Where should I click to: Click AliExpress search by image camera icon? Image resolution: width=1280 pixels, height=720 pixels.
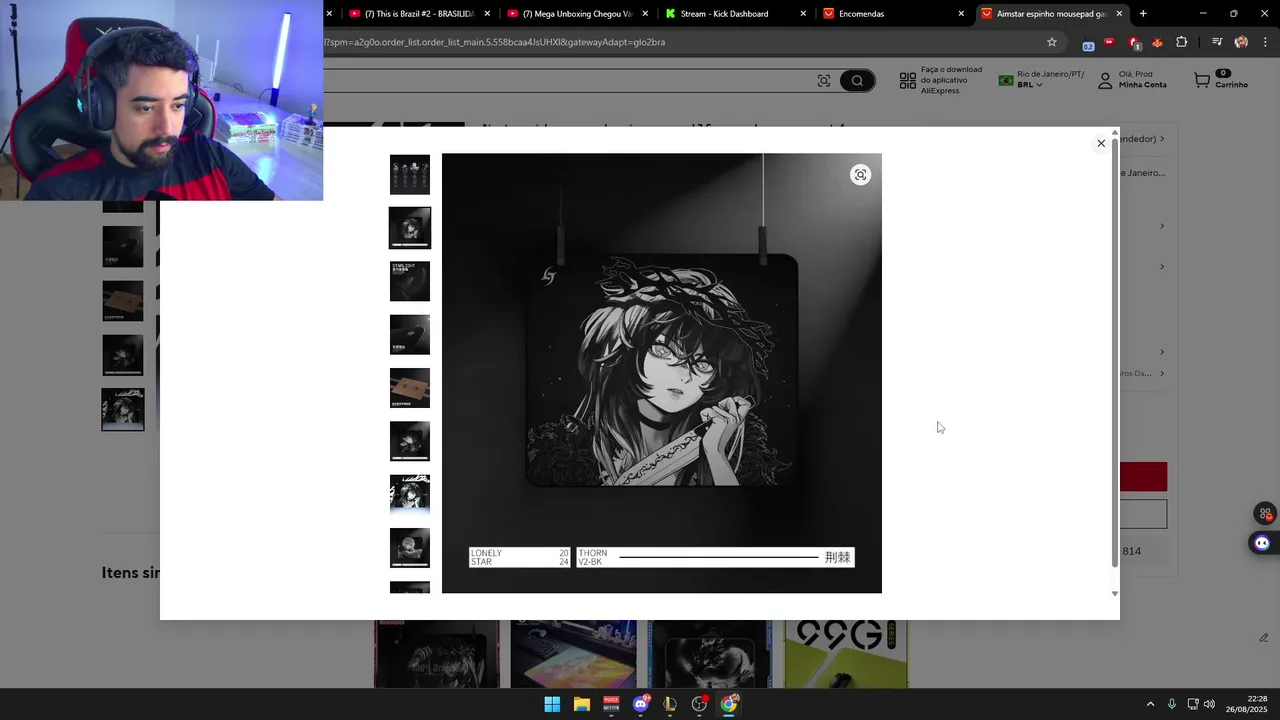point(824,81)
